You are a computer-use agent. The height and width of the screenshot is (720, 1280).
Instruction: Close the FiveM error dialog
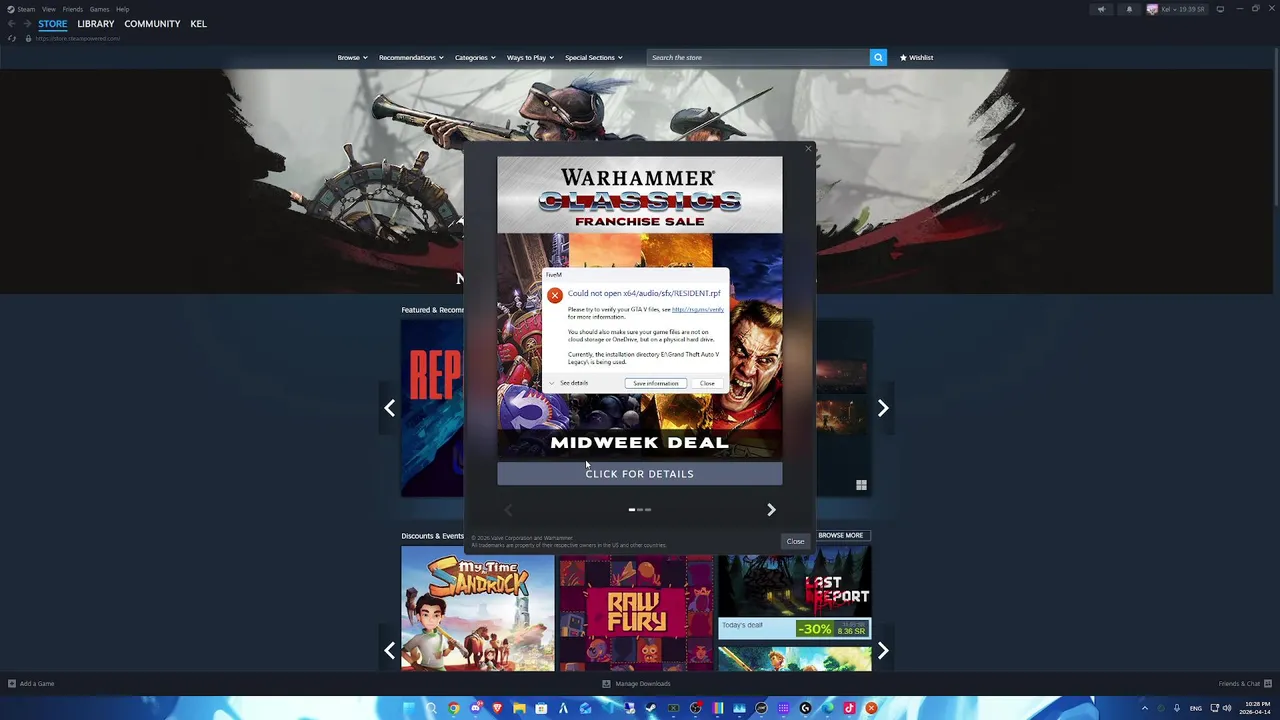click(x=707, y=383)
